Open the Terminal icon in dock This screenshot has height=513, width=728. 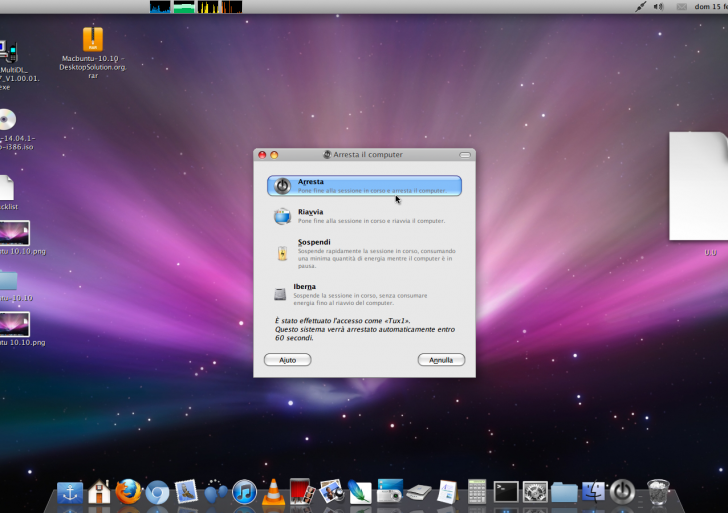click(x=507, y=491)
